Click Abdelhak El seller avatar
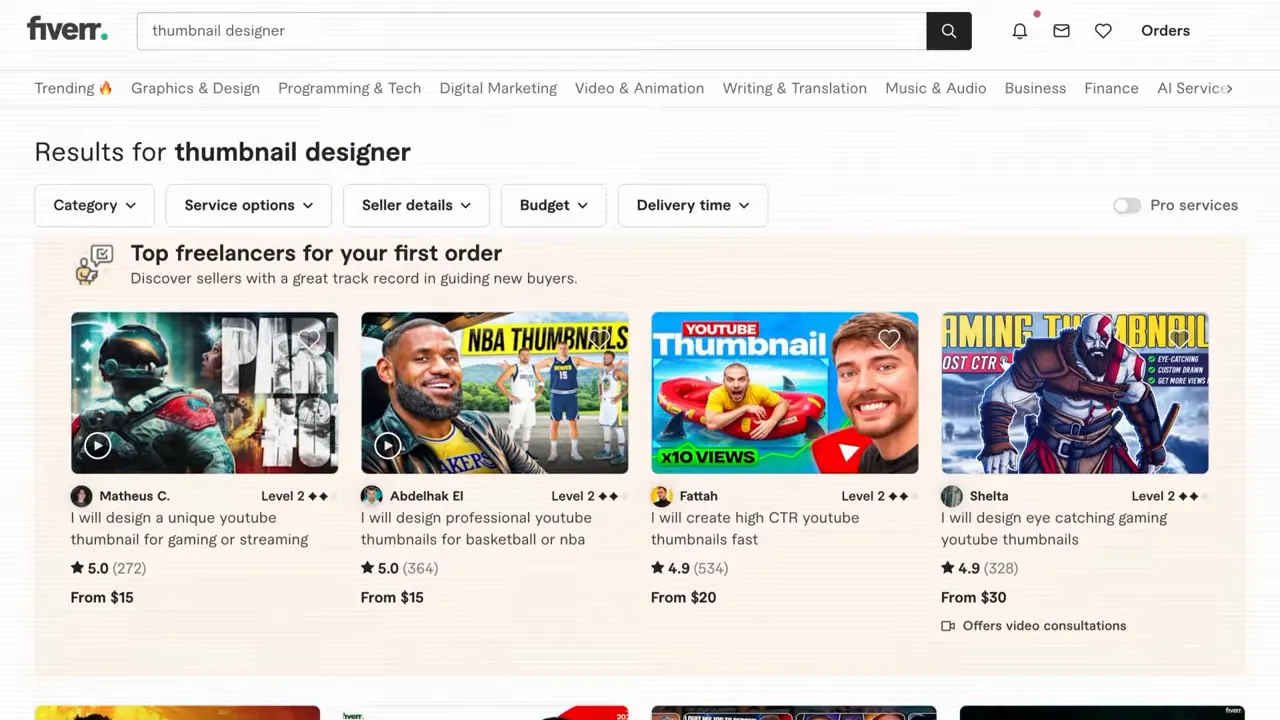The image size is (1280, 720). 371,496
